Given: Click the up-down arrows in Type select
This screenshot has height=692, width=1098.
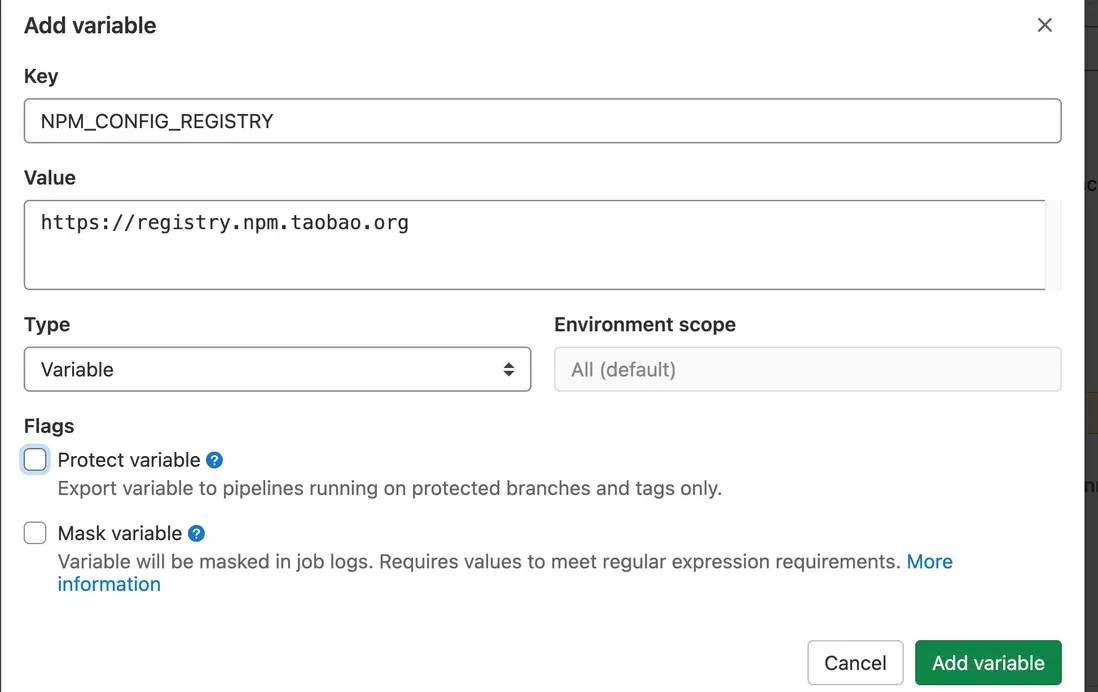Looking at the screenshot, I should (509, 369).
